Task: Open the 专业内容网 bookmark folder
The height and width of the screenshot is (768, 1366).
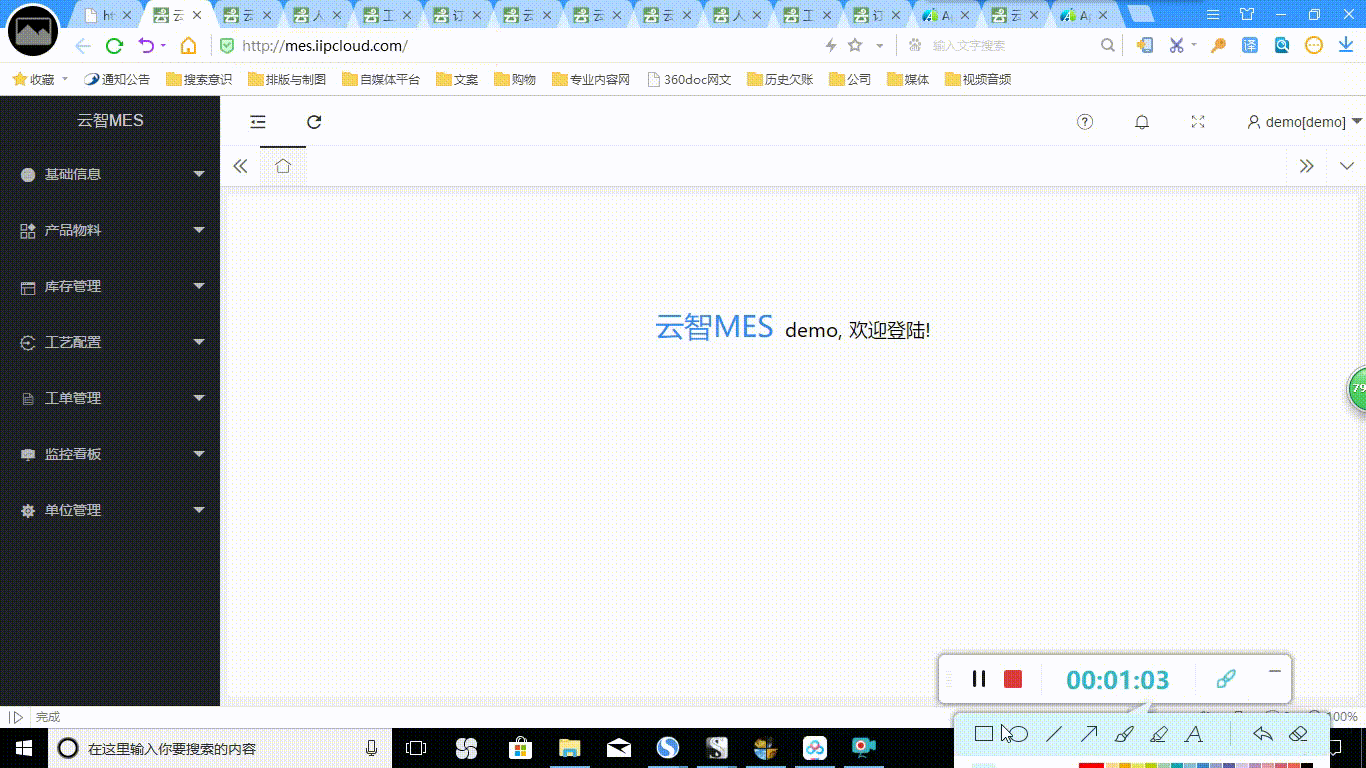Action: [x=591, y=80]
